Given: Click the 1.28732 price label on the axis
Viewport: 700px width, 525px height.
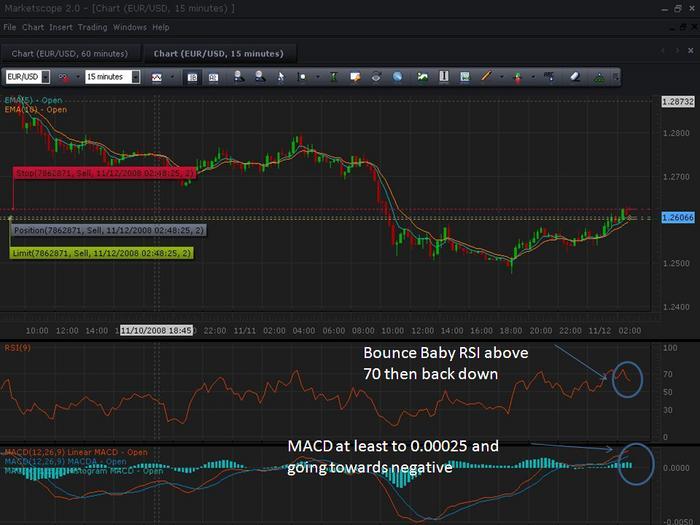Looking at the screenshot, I should 678,102.
